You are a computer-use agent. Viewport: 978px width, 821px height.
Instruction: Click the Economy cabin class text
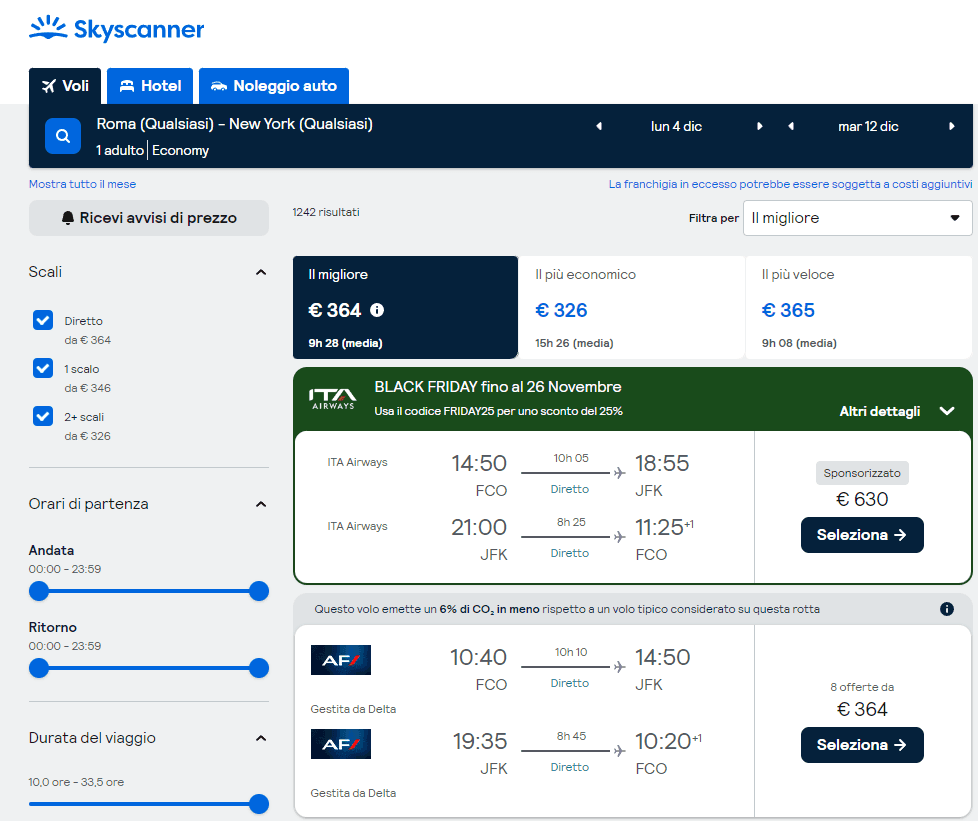(x=180, y=150)
